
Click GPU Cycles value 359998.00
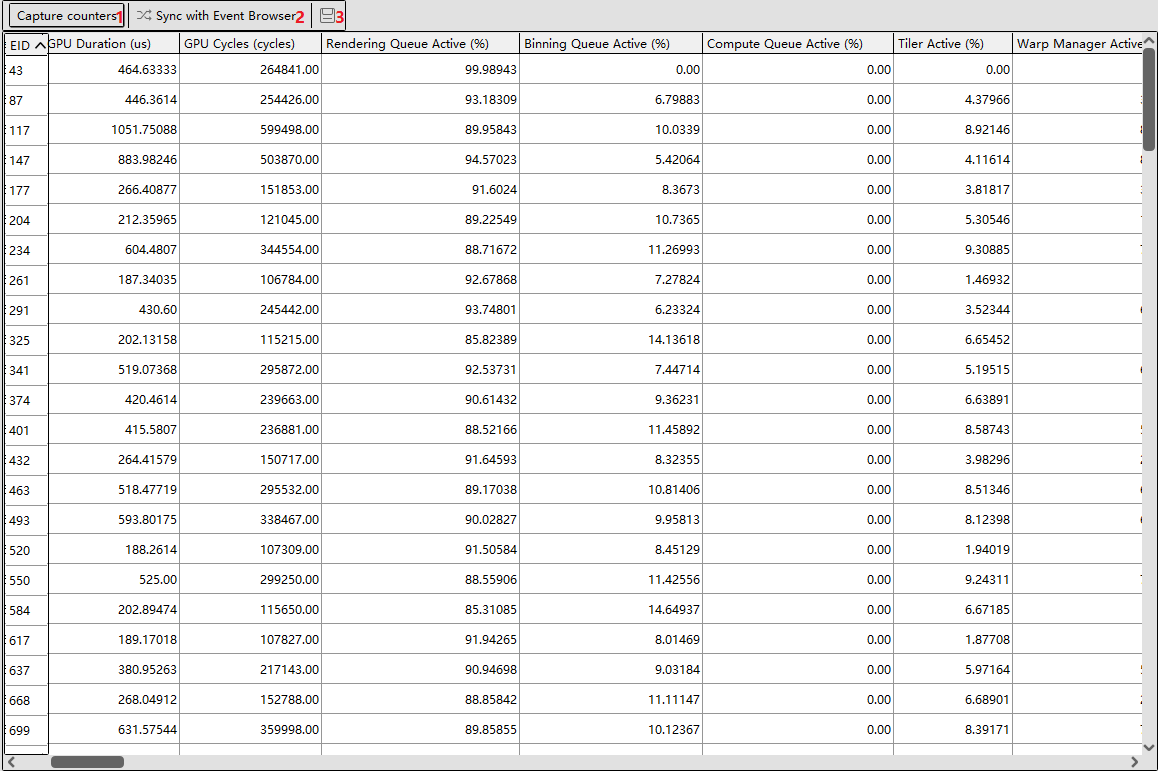[x=290, y=730]
